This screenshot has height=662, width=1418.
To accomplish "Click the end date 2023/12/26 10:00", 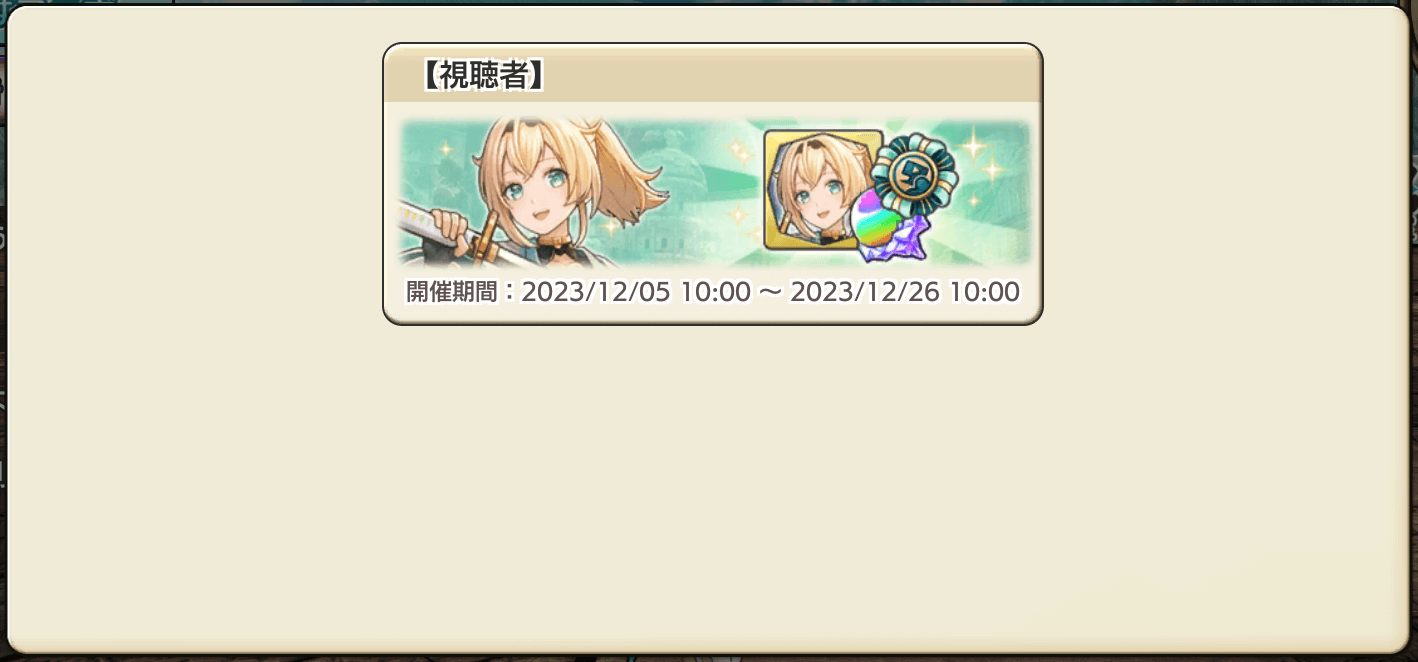I will pos(905,292).
